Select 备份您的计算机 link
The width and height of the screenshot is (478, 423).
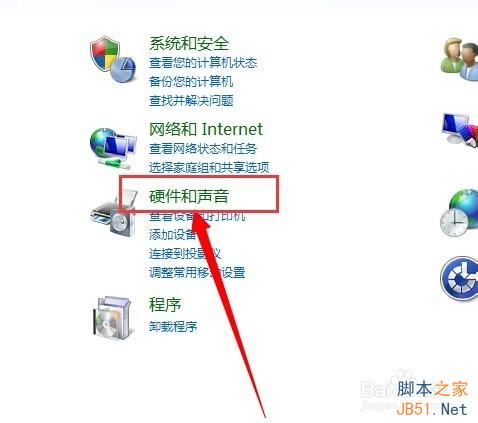coord(191,82)
